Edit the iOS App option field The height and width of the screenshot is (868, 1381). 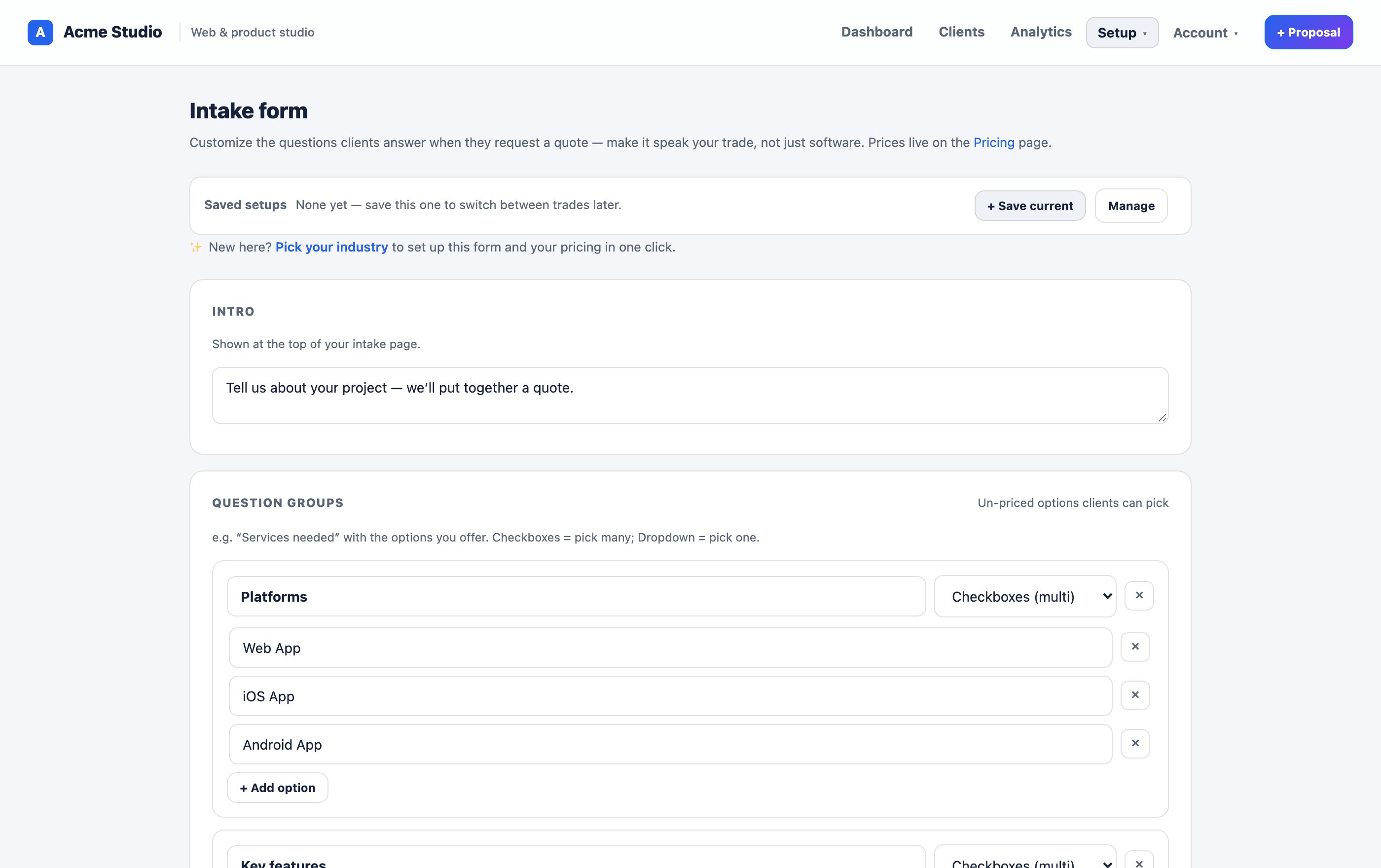tap(670, 696)
